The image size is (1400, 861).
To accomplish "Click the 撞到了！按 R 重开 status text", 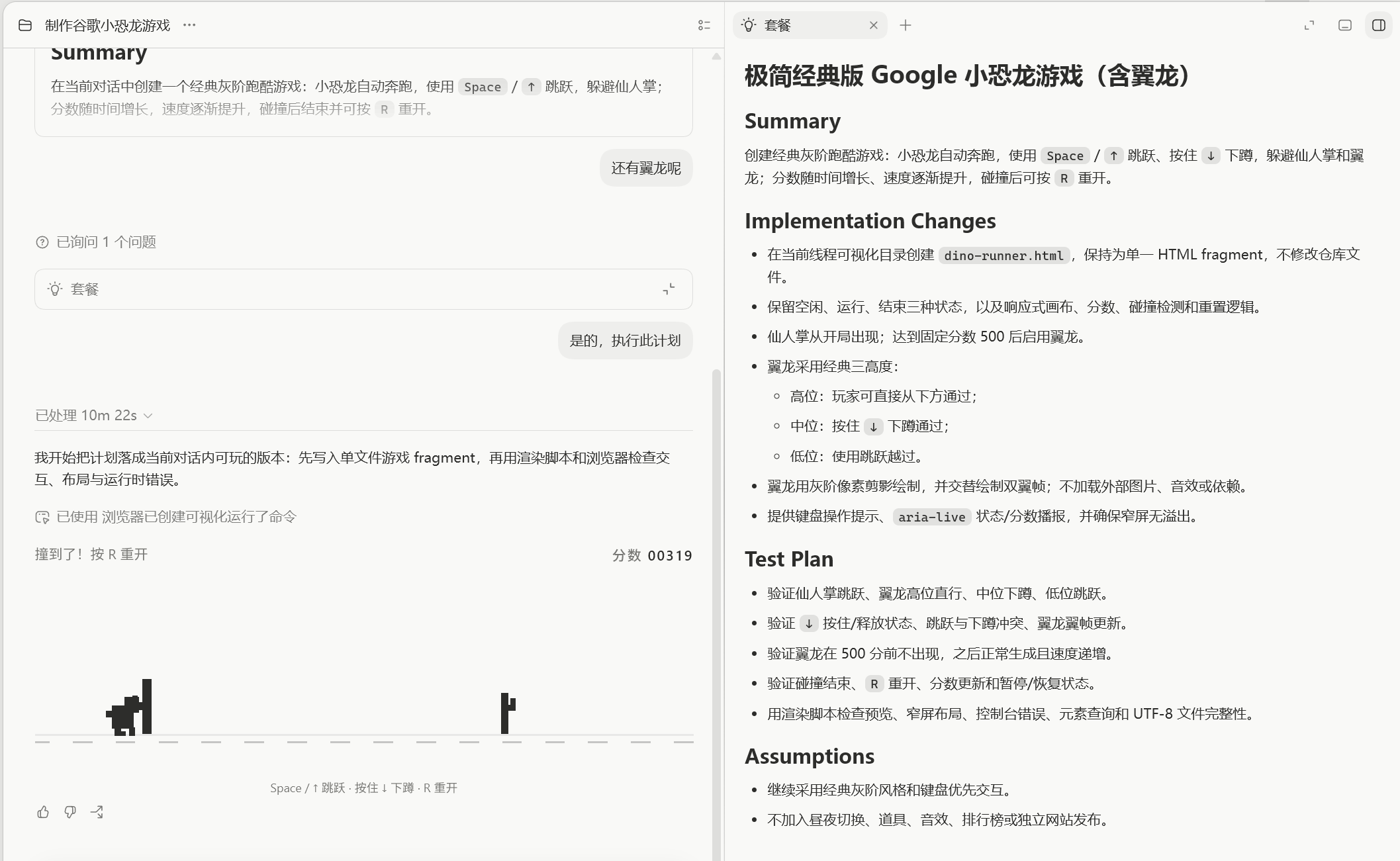I will pos(91,555).
